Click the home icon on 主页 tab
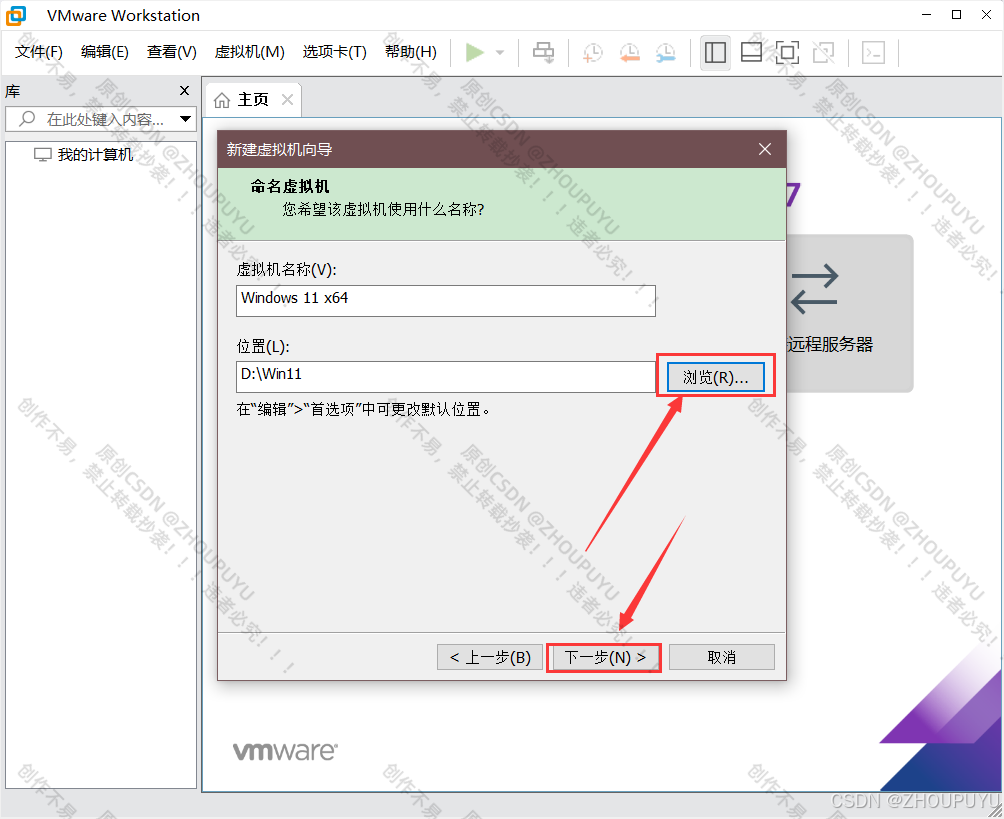The image size is (1004, 819). point(222,100)
